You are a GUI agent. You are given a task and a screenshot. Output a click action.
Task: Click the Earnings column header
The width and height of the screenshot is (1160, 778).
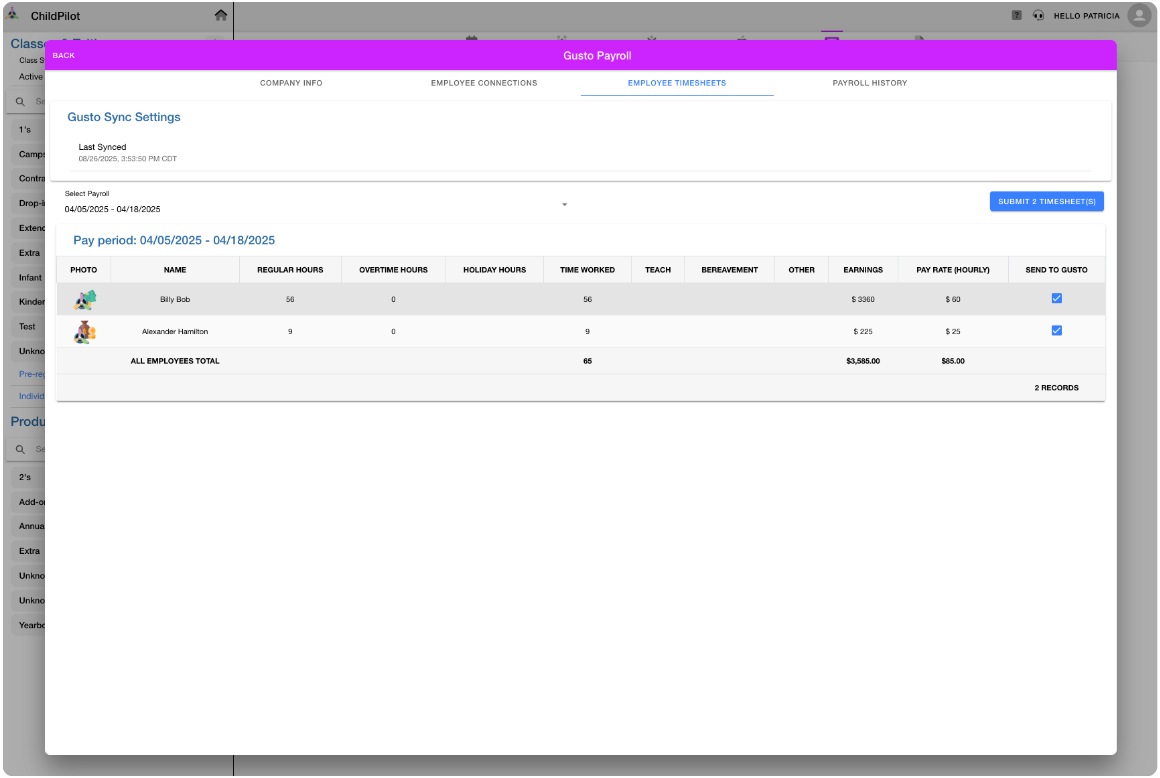863,270
